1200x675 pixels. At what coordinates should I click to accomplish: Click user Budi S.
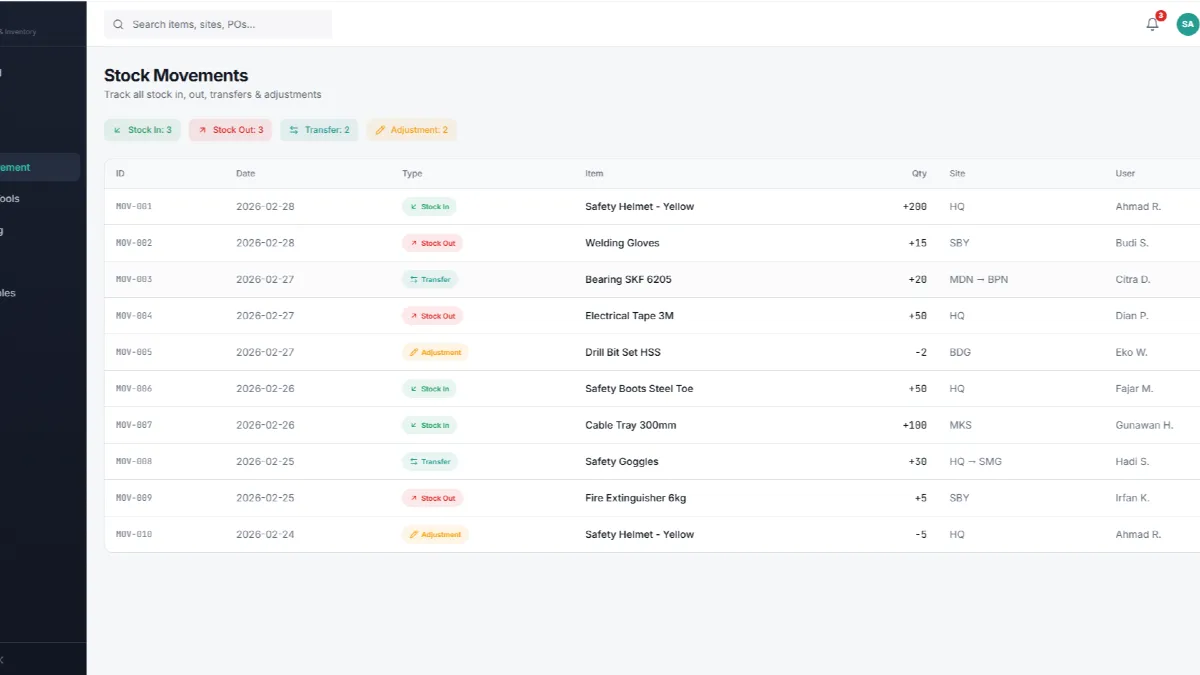click(1132, 243)
